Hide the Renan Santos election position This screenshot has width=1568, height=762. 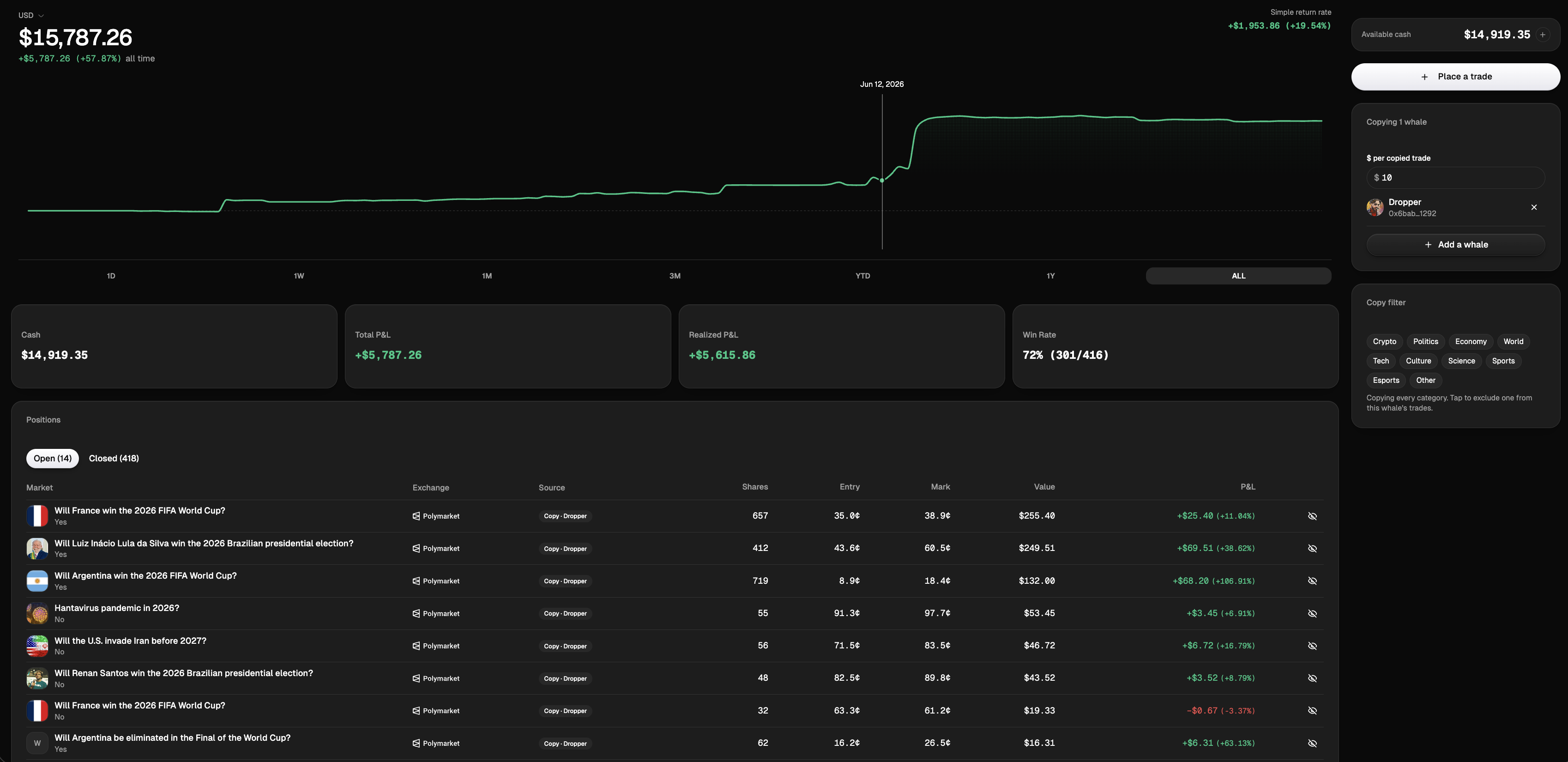coord(1312,678)
